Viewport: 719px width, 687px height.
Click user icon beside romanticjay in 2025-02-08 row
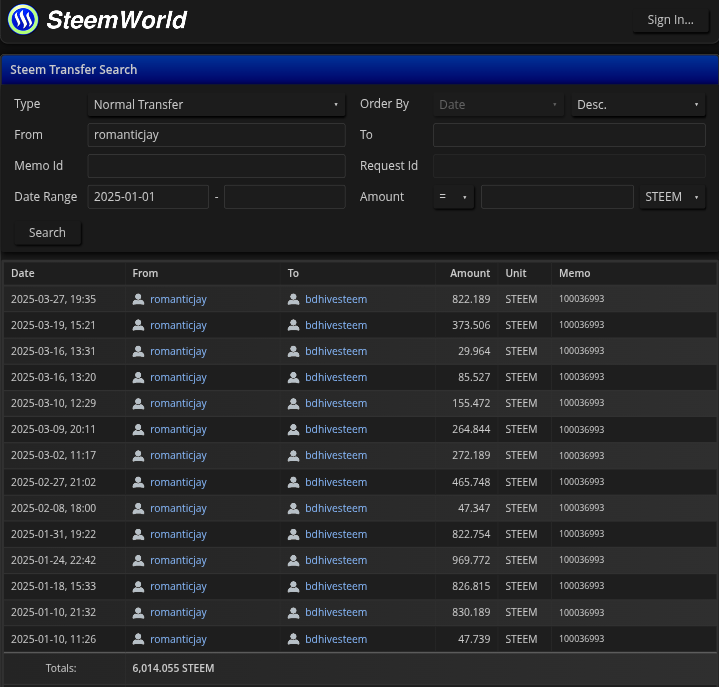click(138, 509)
